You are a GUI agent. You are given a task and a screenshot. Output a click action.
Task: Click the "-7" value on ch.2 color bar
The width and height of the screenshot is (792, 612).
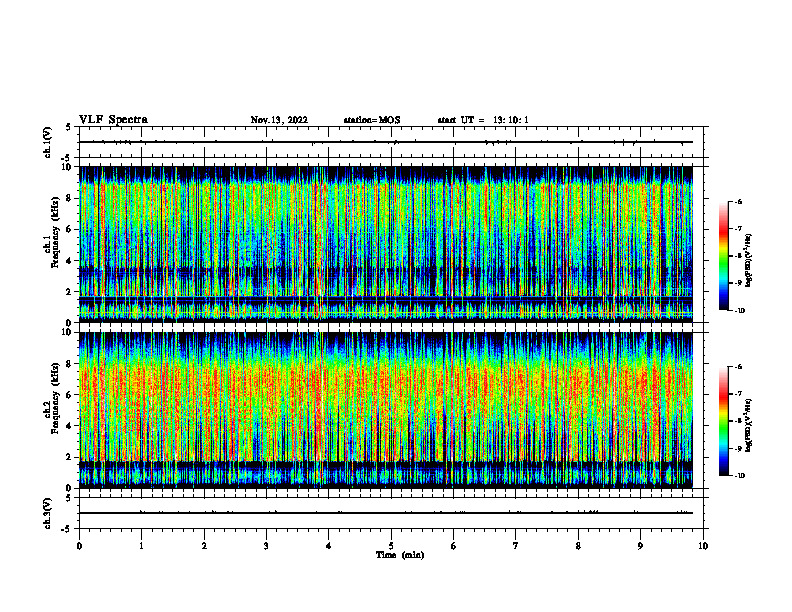tap(738, 394)
